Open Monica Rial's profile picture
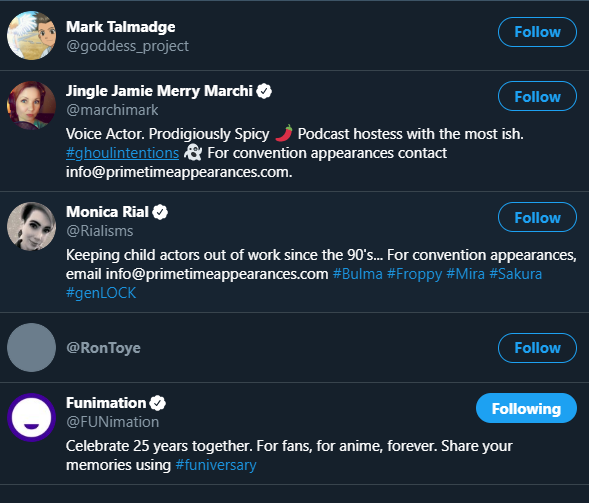The height and width of the screenshot is (503, 589). 32,227
